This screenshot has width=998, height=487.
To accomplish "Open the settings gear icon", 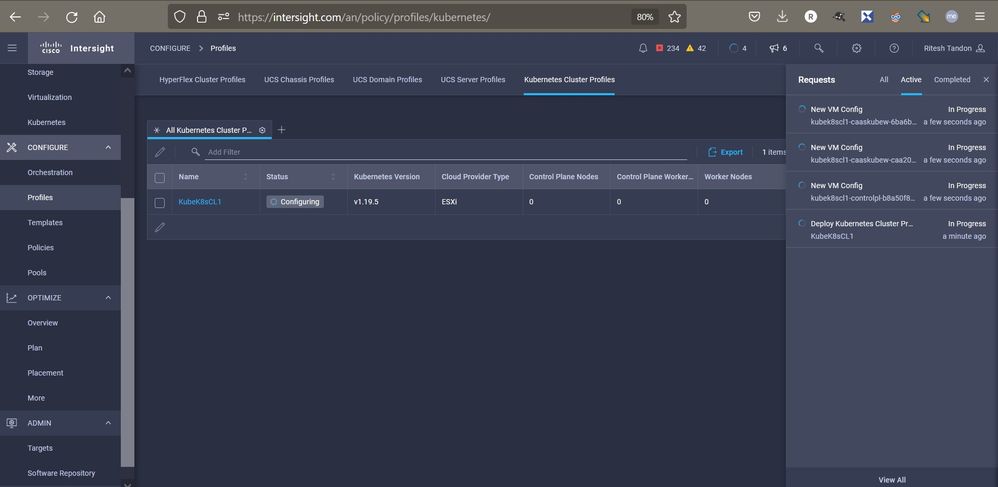I will pos(857,48).
